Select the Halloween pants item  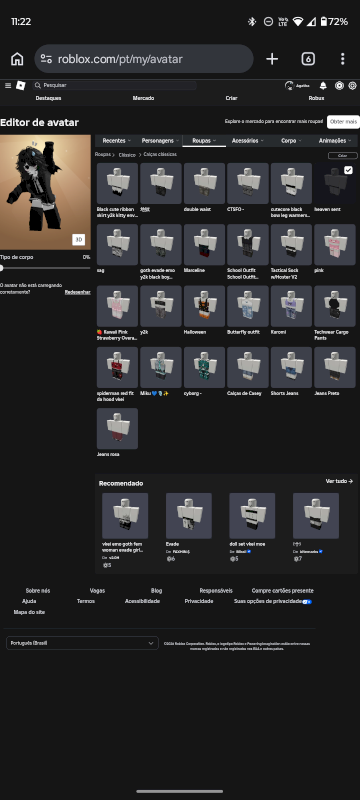pos(204,306)
